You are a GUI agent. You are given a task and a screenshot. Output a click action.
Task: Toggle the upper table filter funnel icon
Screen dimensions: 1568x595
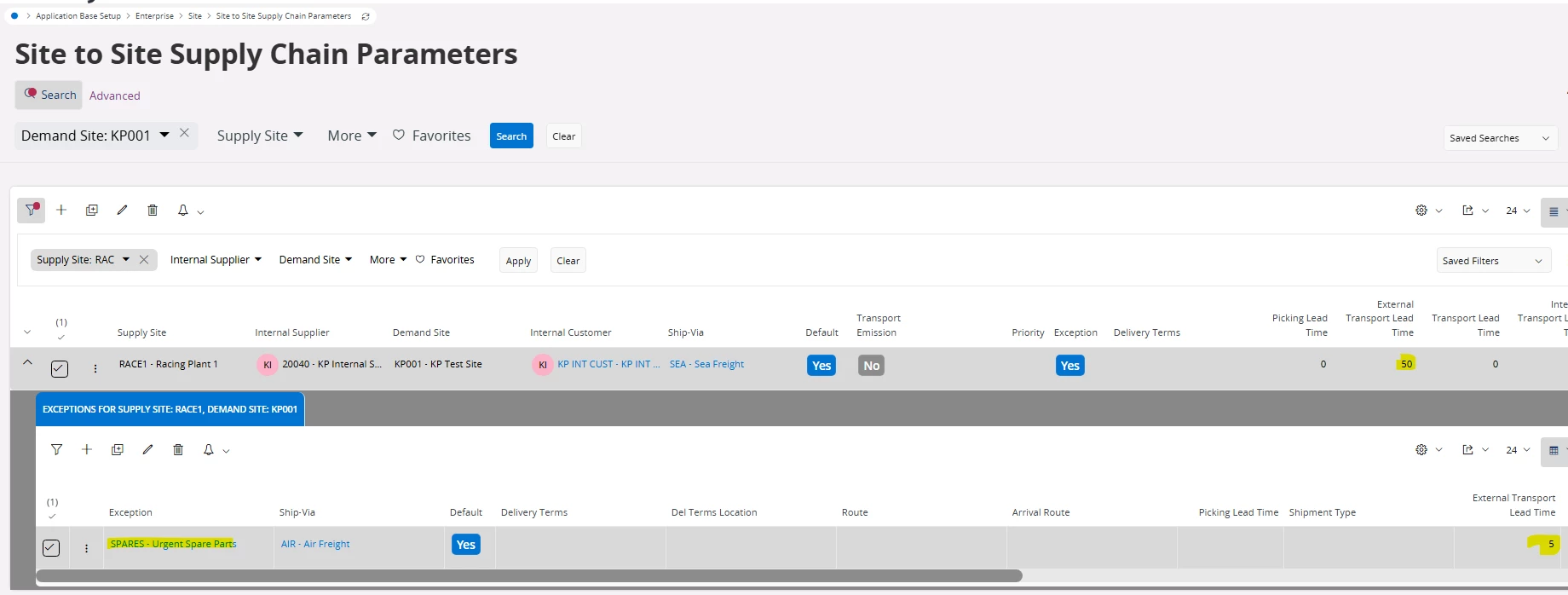point(31,210)
